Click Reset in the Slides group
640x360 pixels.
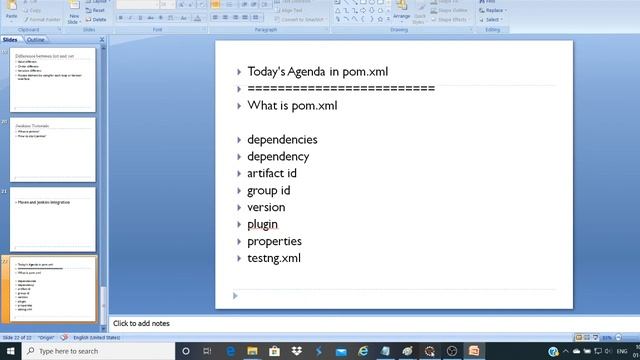[x=96, y=10]
